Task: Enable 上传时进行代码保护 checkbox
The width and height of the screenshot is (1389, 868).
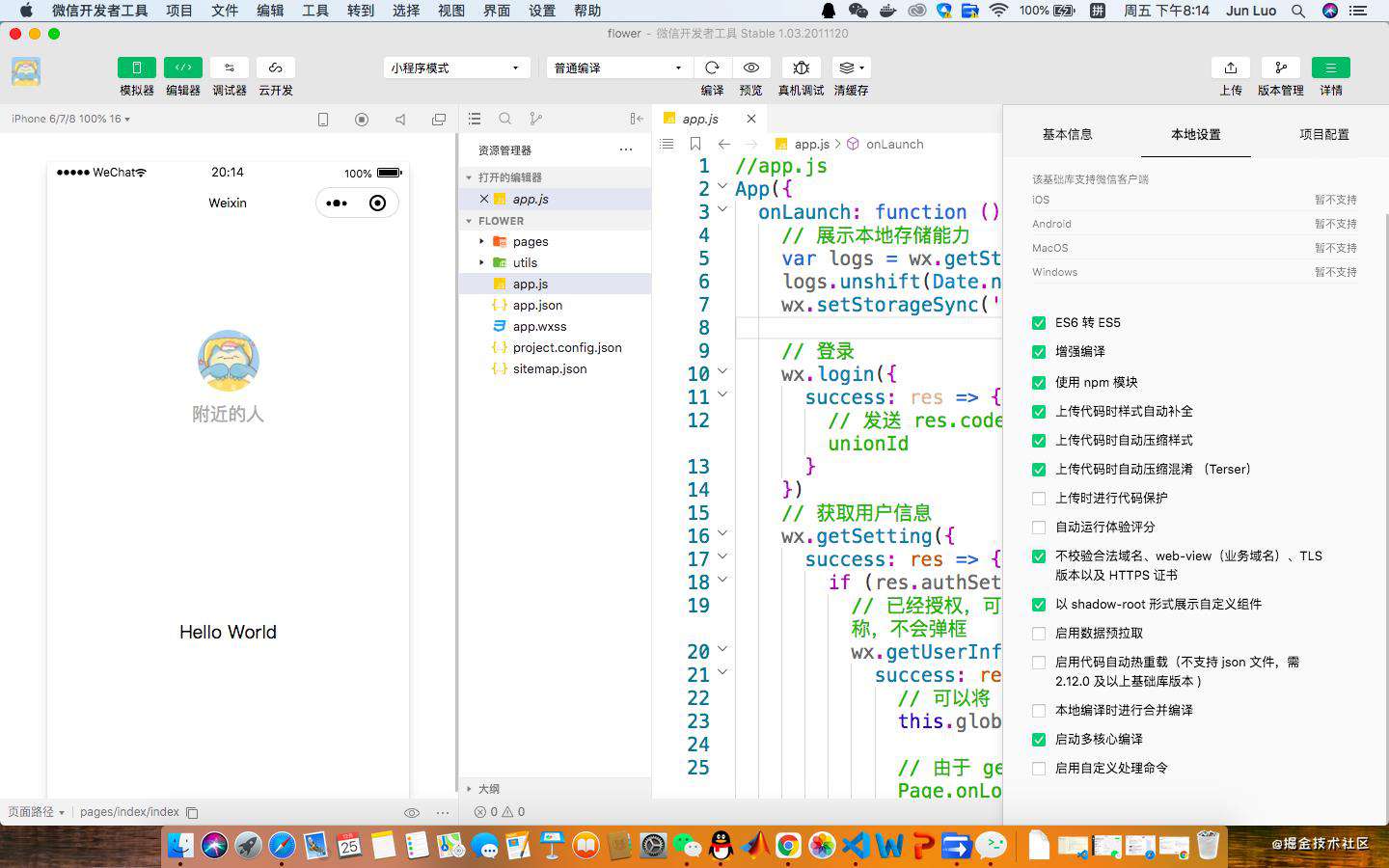Action: 1039,499
